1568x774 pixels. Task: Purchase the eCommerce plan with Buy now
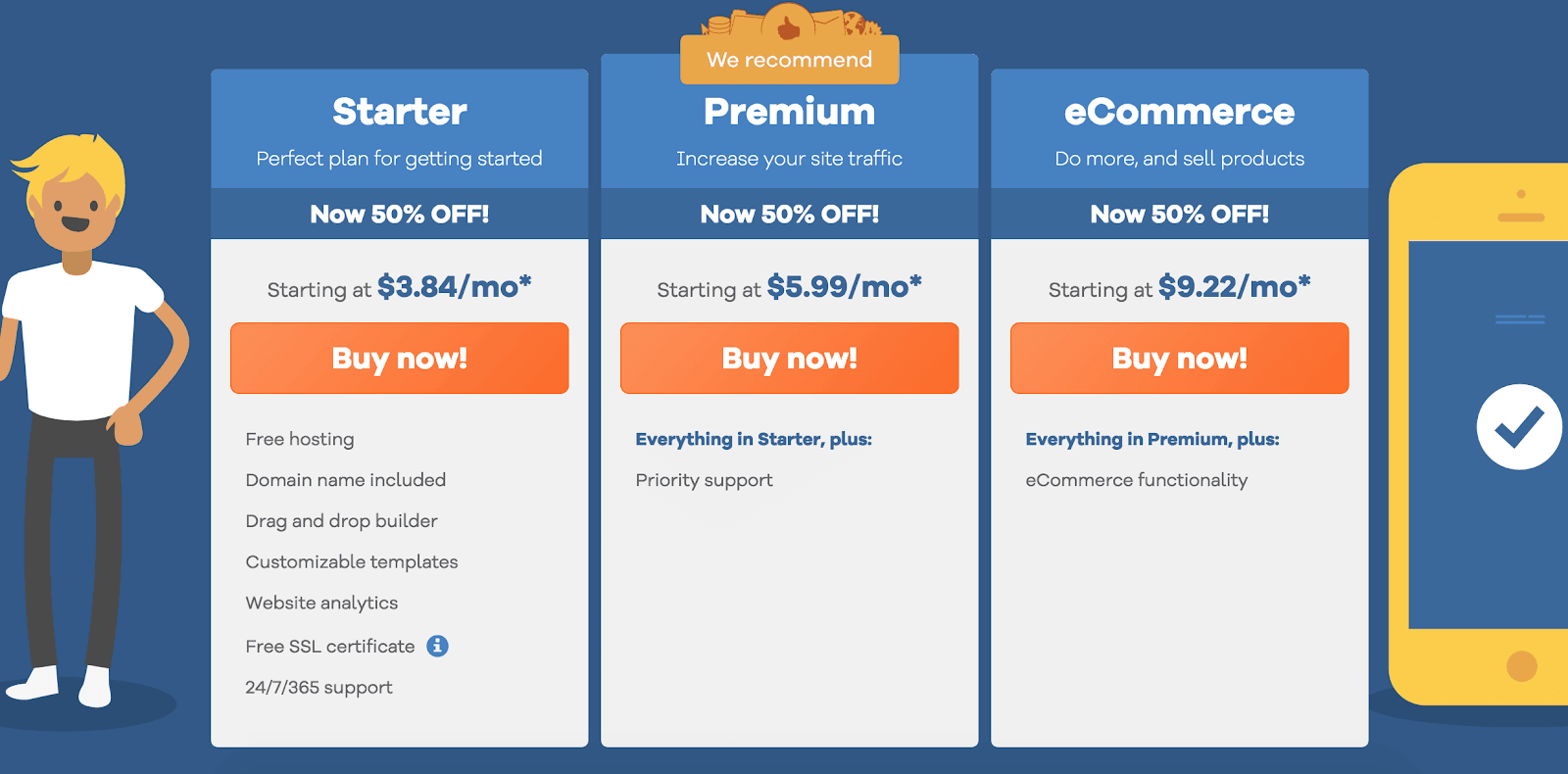click(1180, 359)
